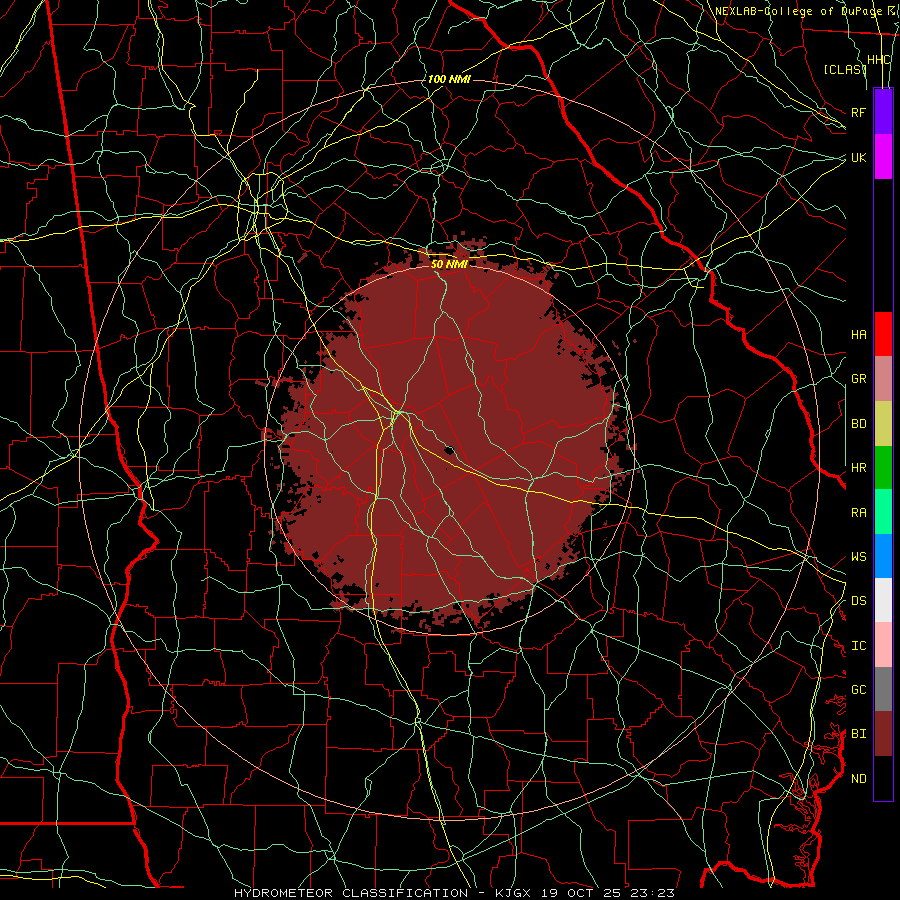The height and width of the screenshot is (900, 900).
Task: Click the RF purple legend swatch
Action: coord(883,111)
